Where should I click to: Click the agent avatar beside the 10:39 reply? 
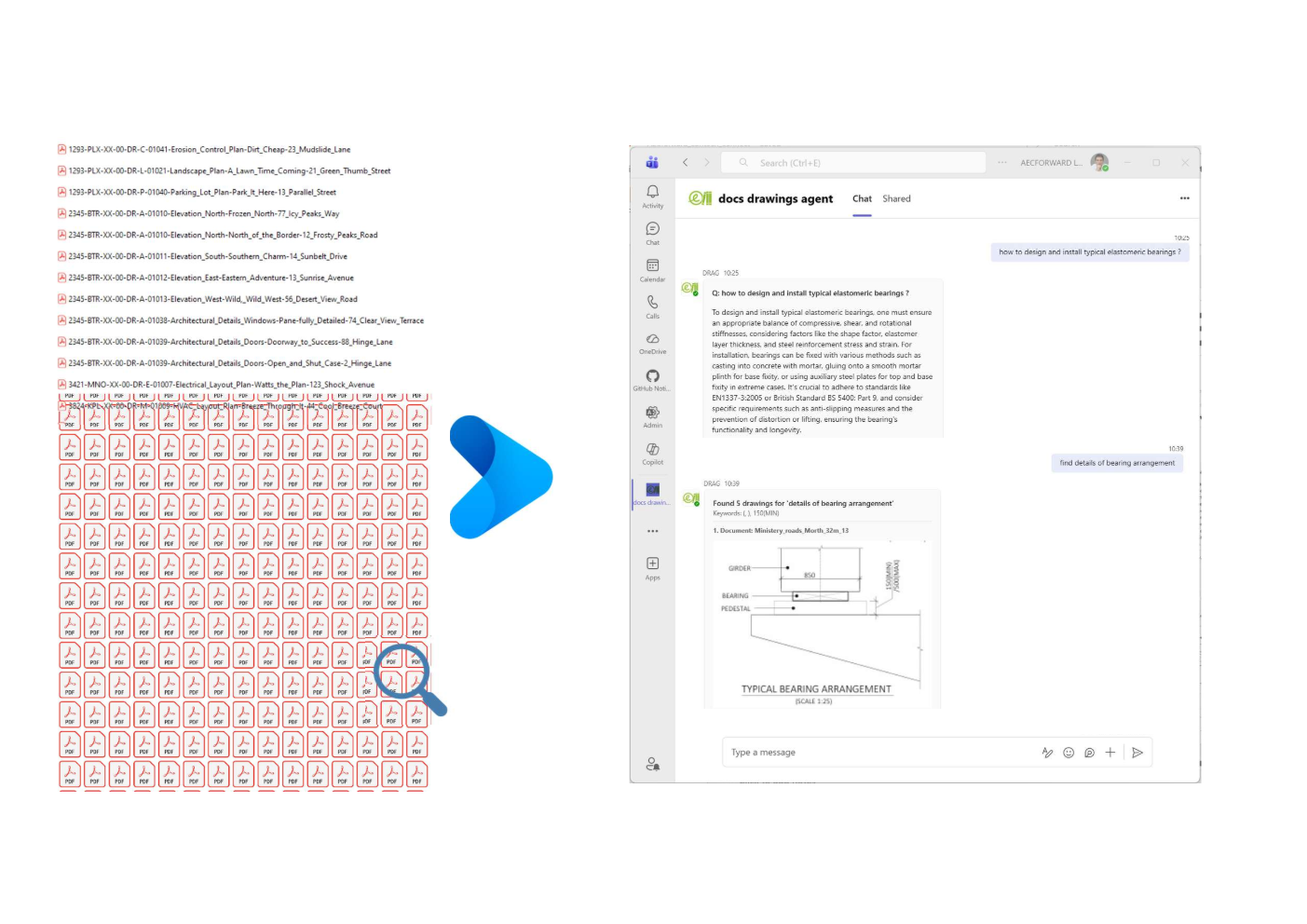pyautogui.click(x=690, y=499)
